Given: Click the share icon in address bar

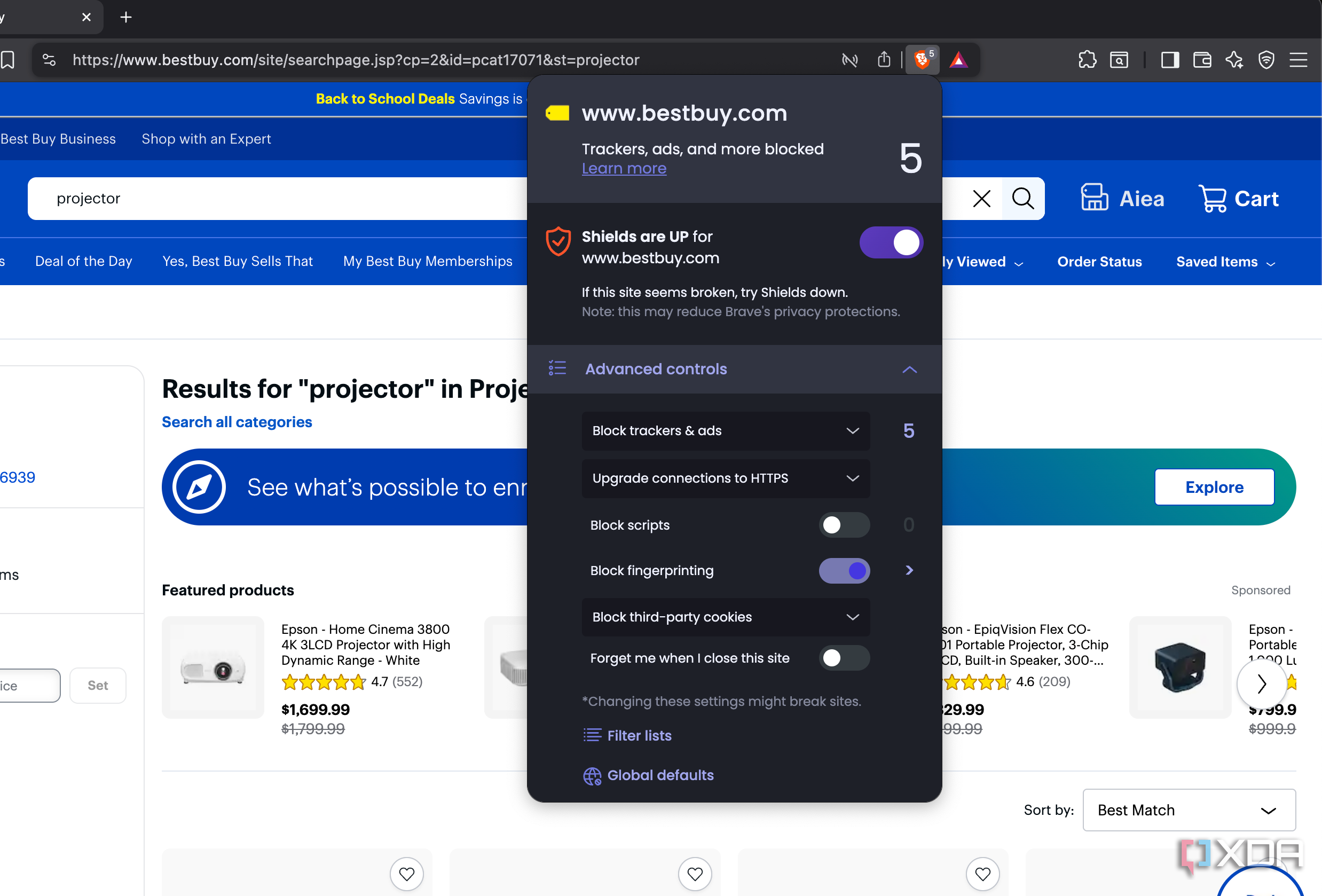Looking at the screenshot, I should coord(884,59).
